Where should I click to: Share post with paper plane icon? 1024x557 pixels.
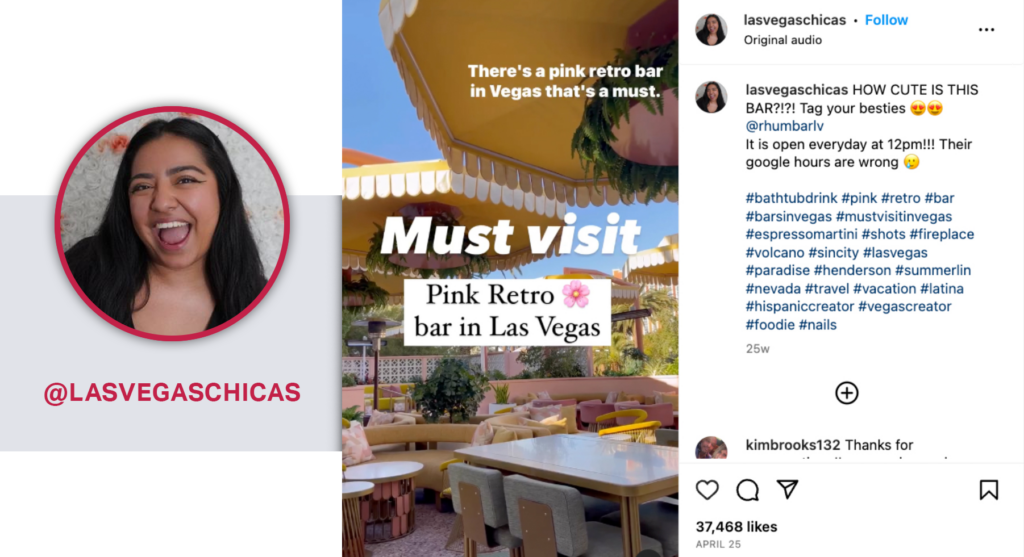coord(788,489)
